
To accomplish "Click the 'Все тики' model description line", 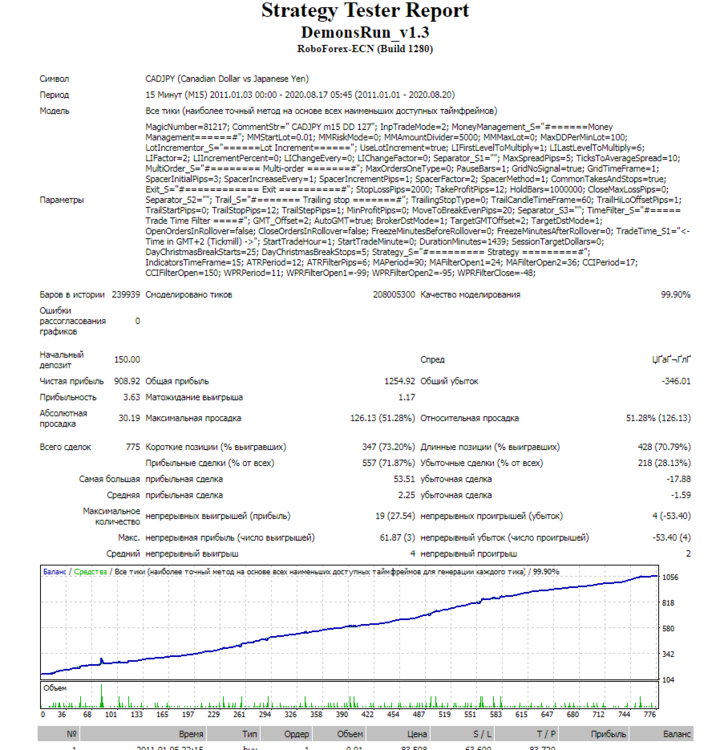I will pos(321,111).
